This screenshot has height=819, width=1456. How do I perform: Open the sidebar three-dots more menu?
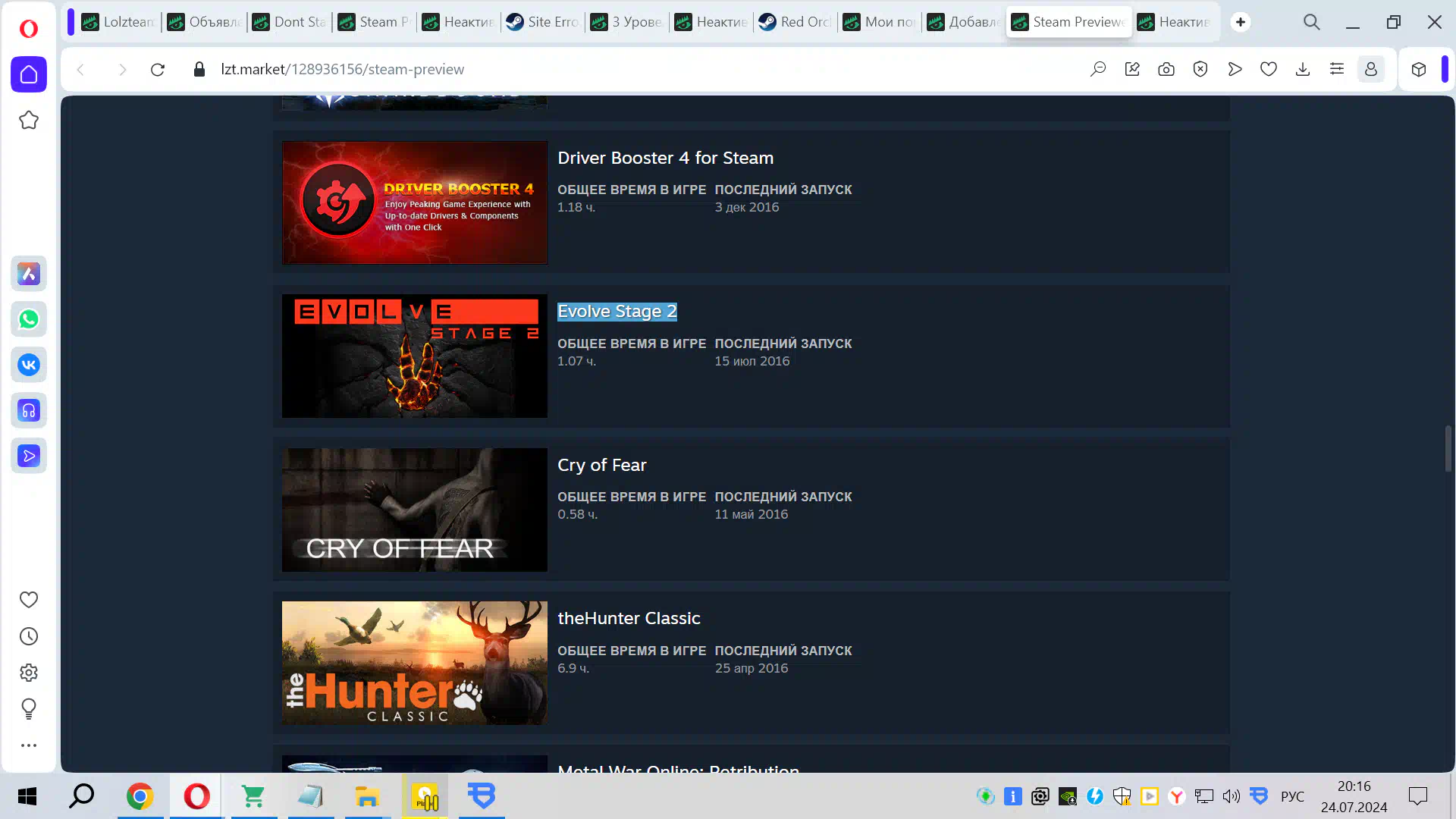click(29, 745)
